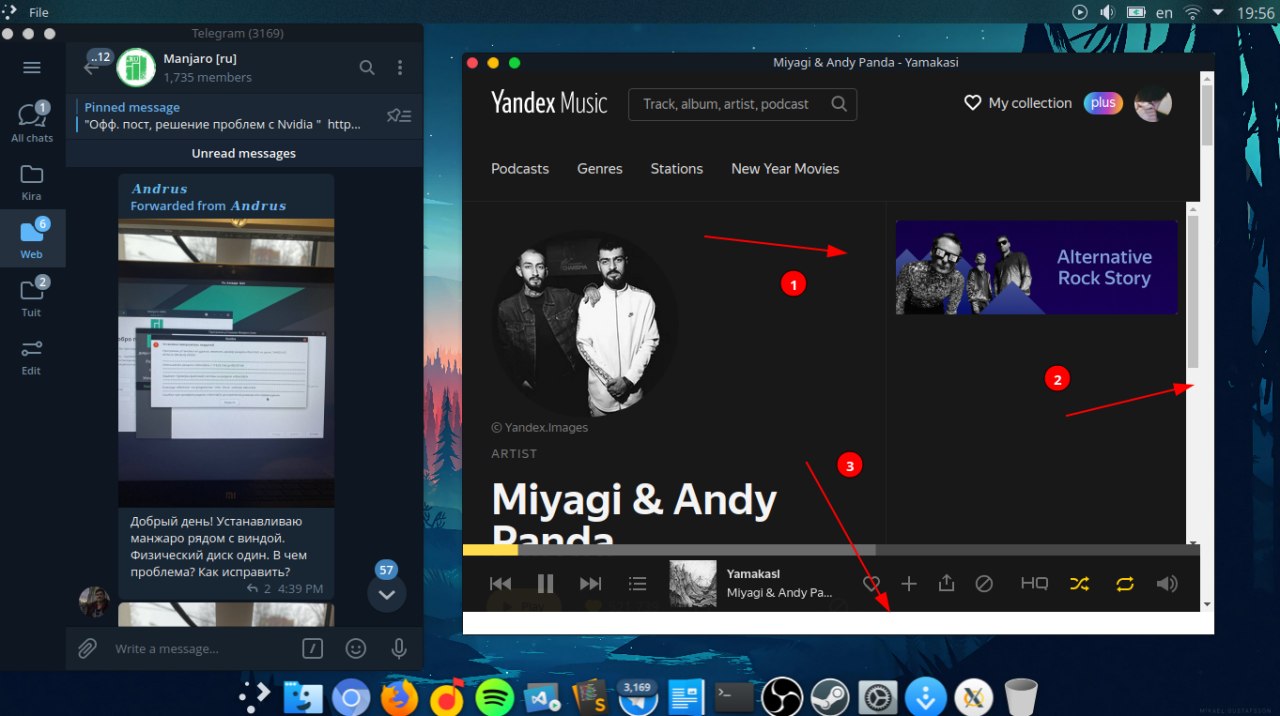Open the forwarded photo from Andrus
This screenshot has width=1280, height=716.
(226, 362)
